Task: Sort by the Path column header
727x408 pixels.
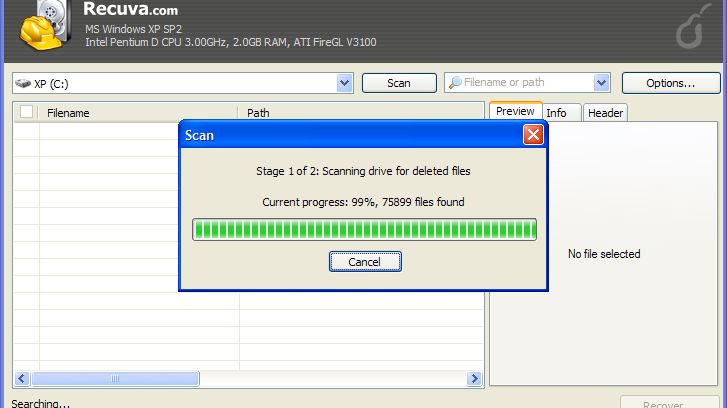Action: pos(361,113)
